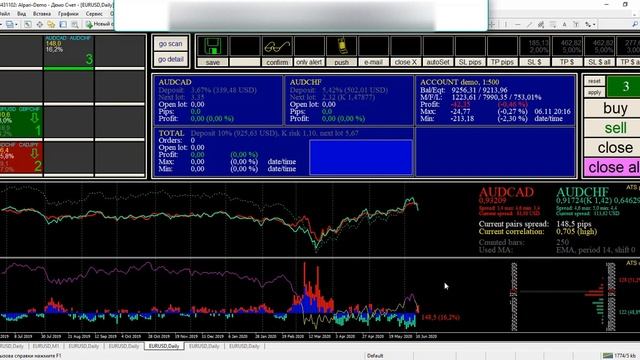Image resolution: width=640 pixels, height=360 pixels.
Task: Toggle the close X option
Action: point(406,62)
